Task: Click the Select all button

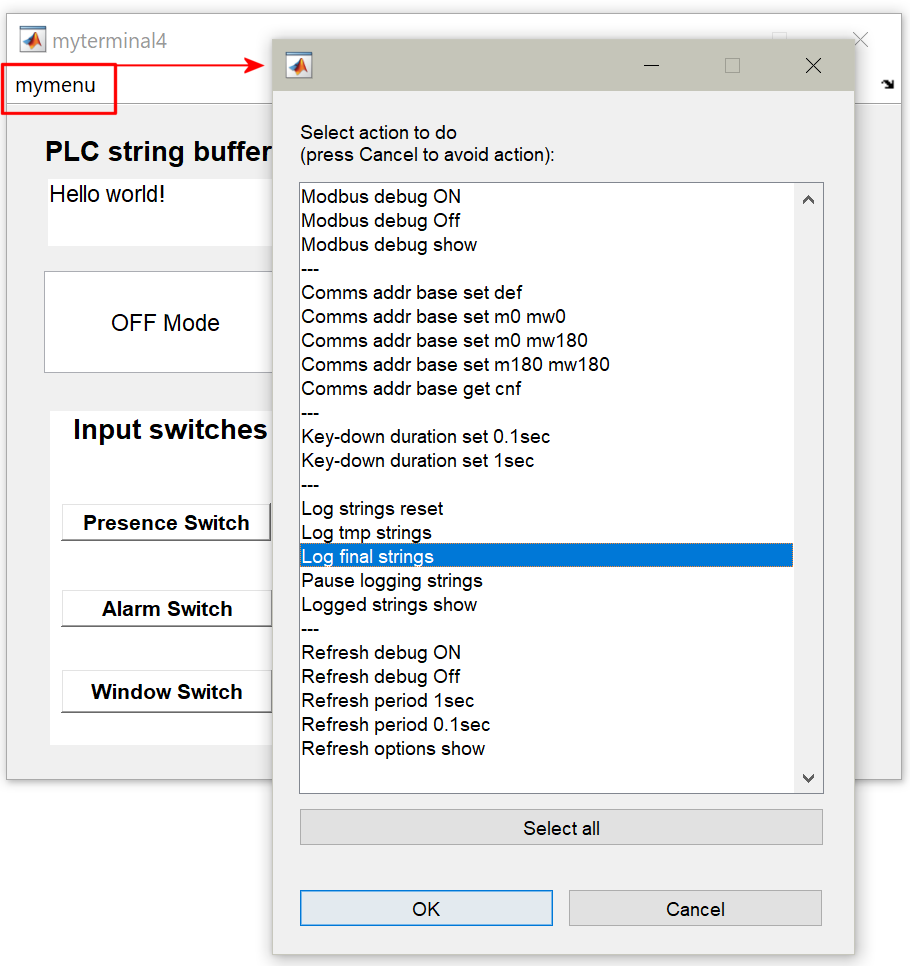Action: coord(561,828)
